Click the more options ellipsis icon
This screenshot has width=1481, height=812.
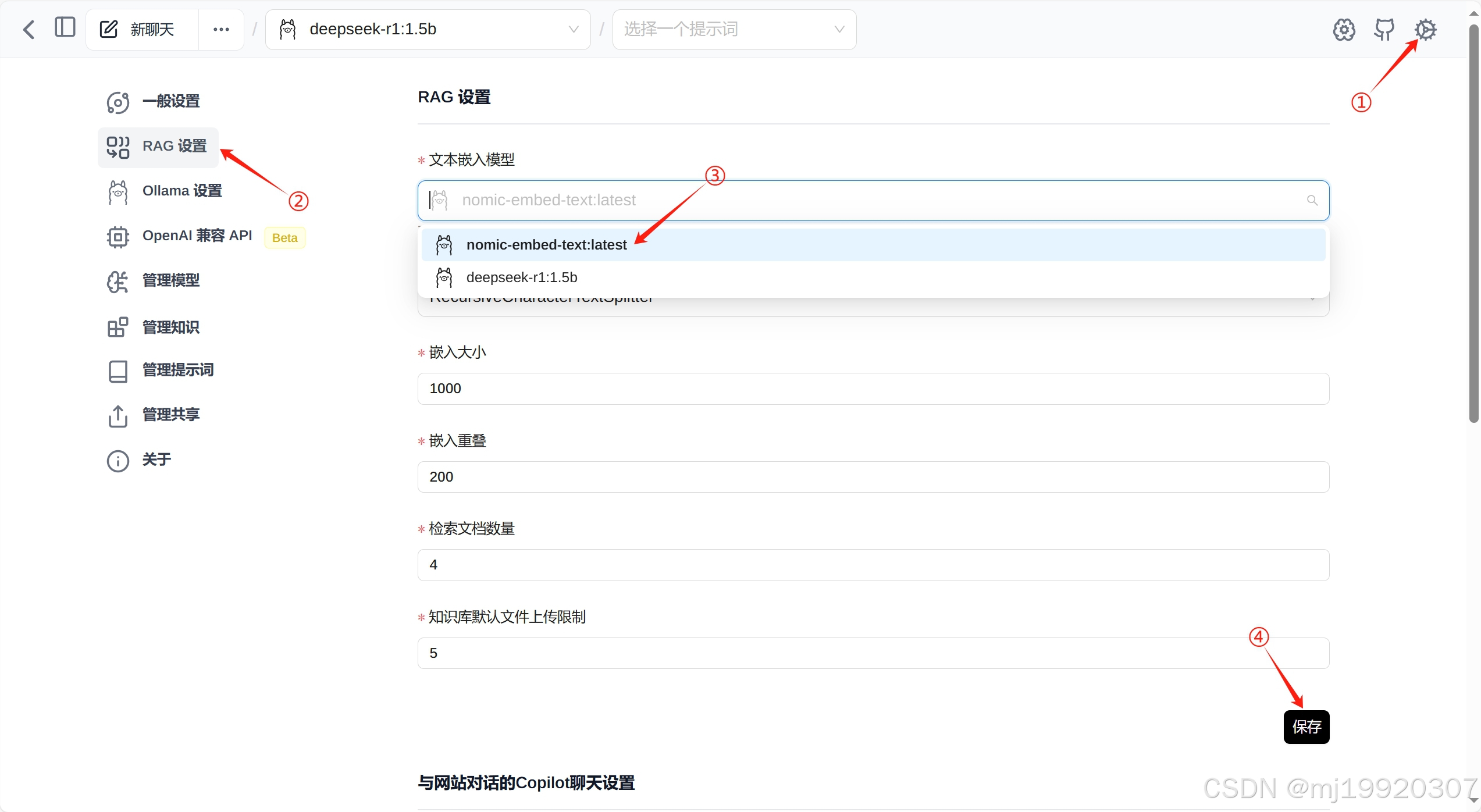[x=221, y=30]
